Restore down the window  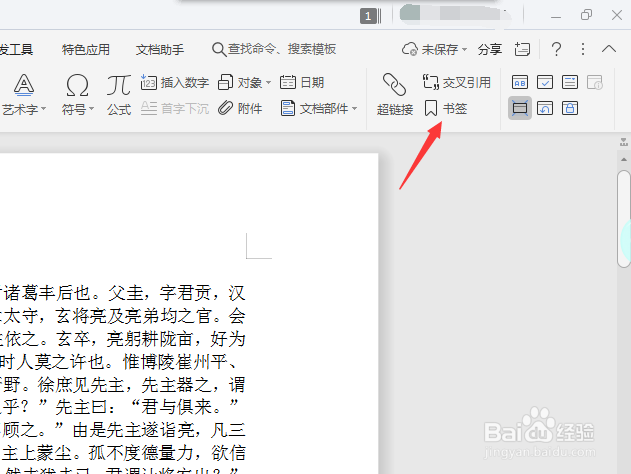click(x=586, y=15)
